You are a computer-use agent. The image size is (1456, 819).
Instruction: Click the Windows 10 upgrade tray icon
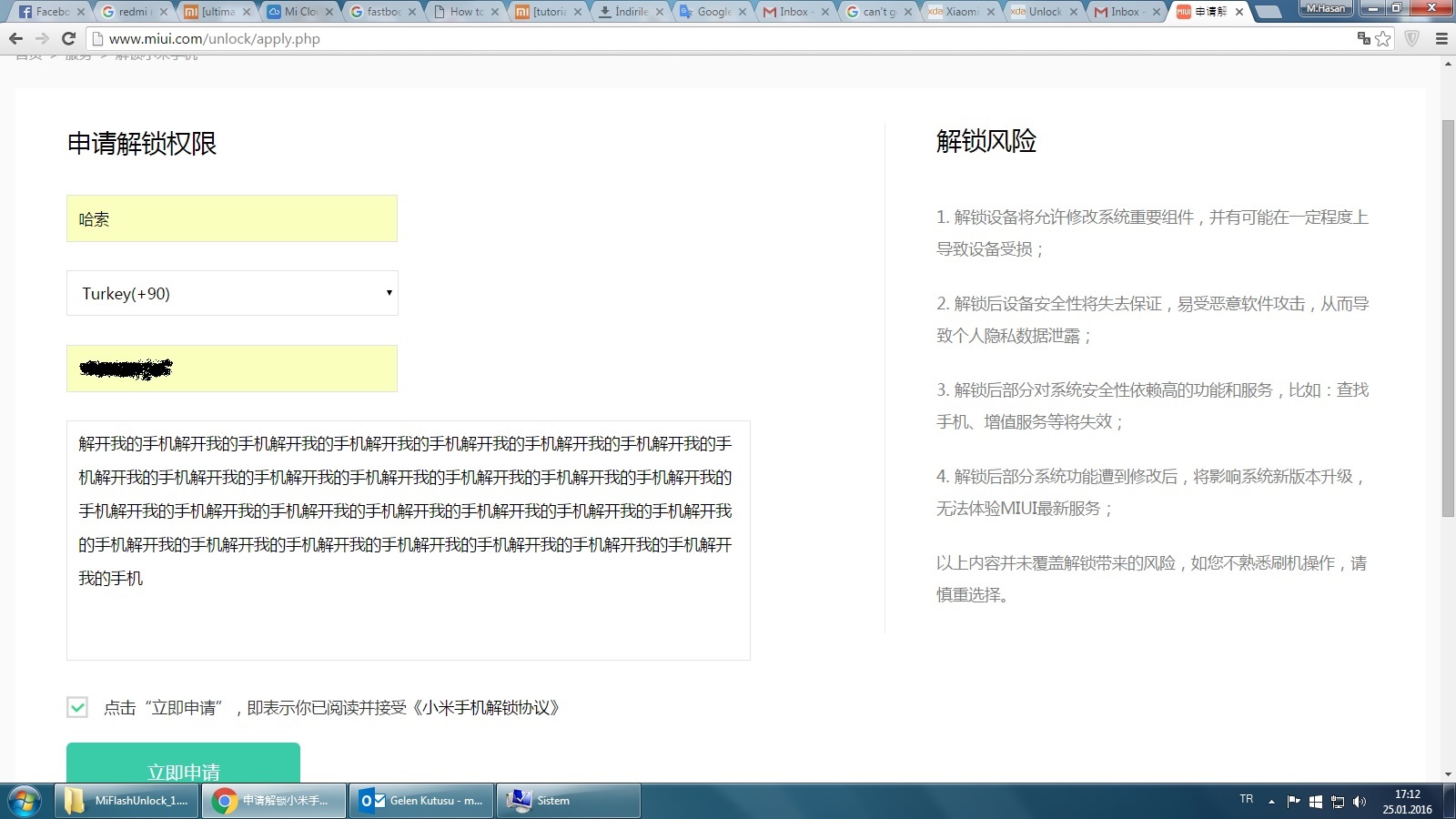tap(1315, 802)
